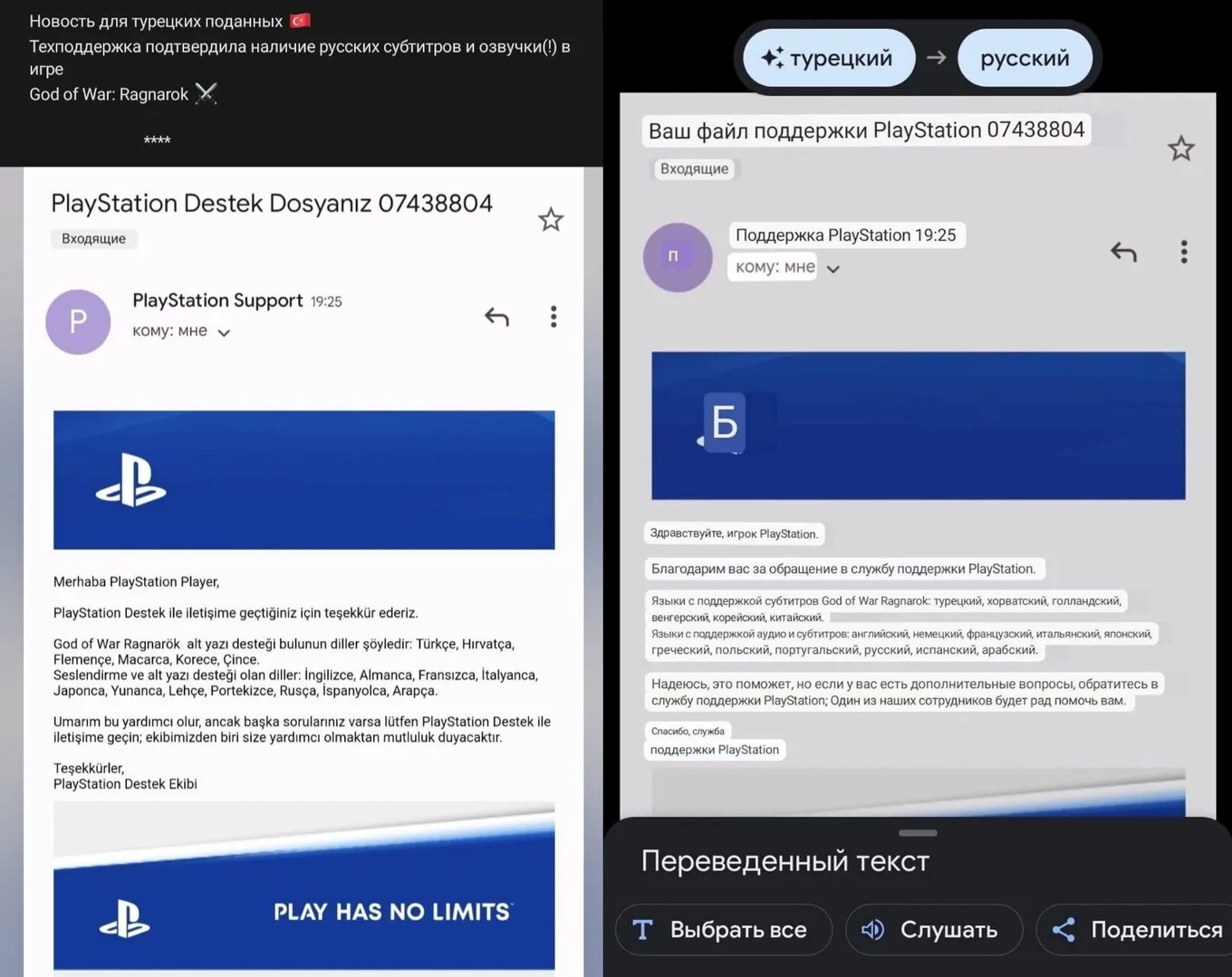
Task: Click PlayStation logo in top blue banner
Action: coord(131,480)
